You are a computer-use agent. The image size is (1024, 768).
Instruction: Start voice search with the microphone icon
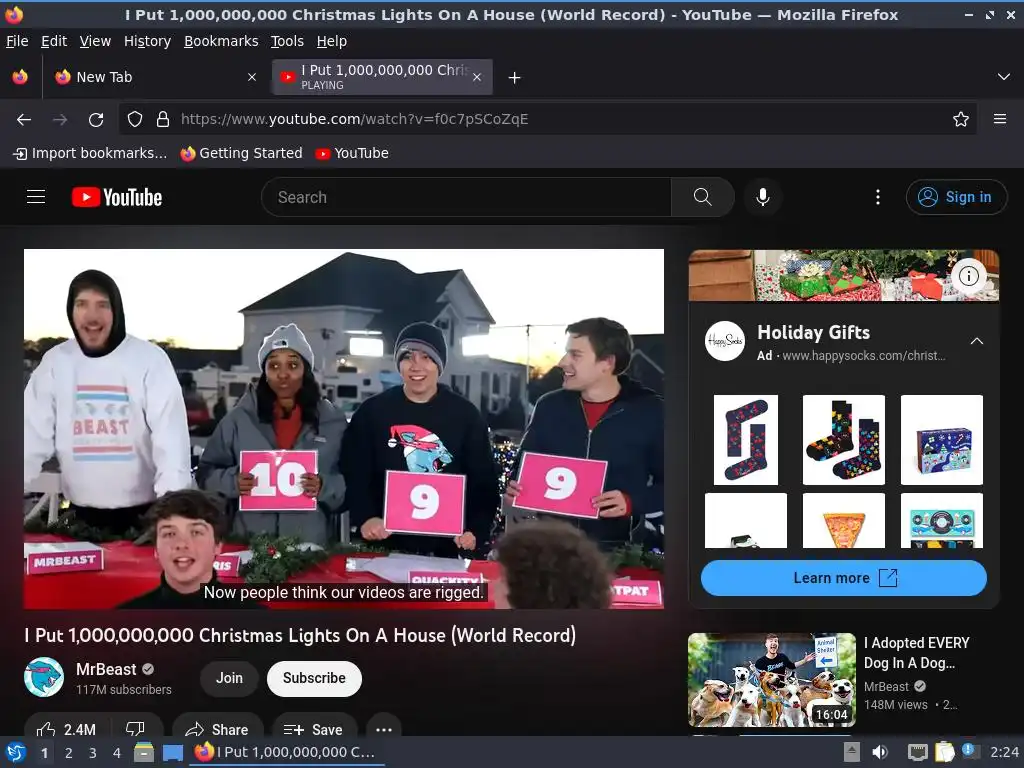point(763,197)
